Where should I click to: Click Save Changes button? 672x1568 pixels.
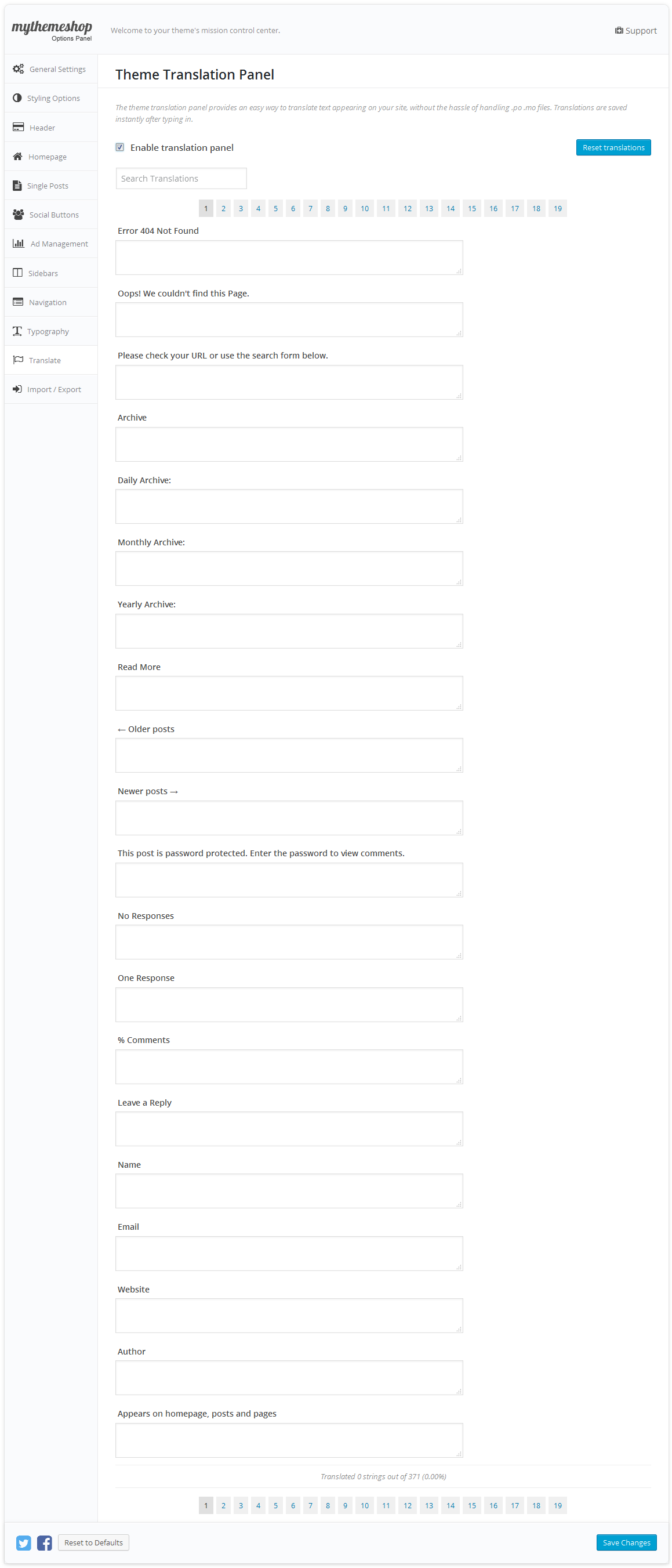[x=626, y=1542]
